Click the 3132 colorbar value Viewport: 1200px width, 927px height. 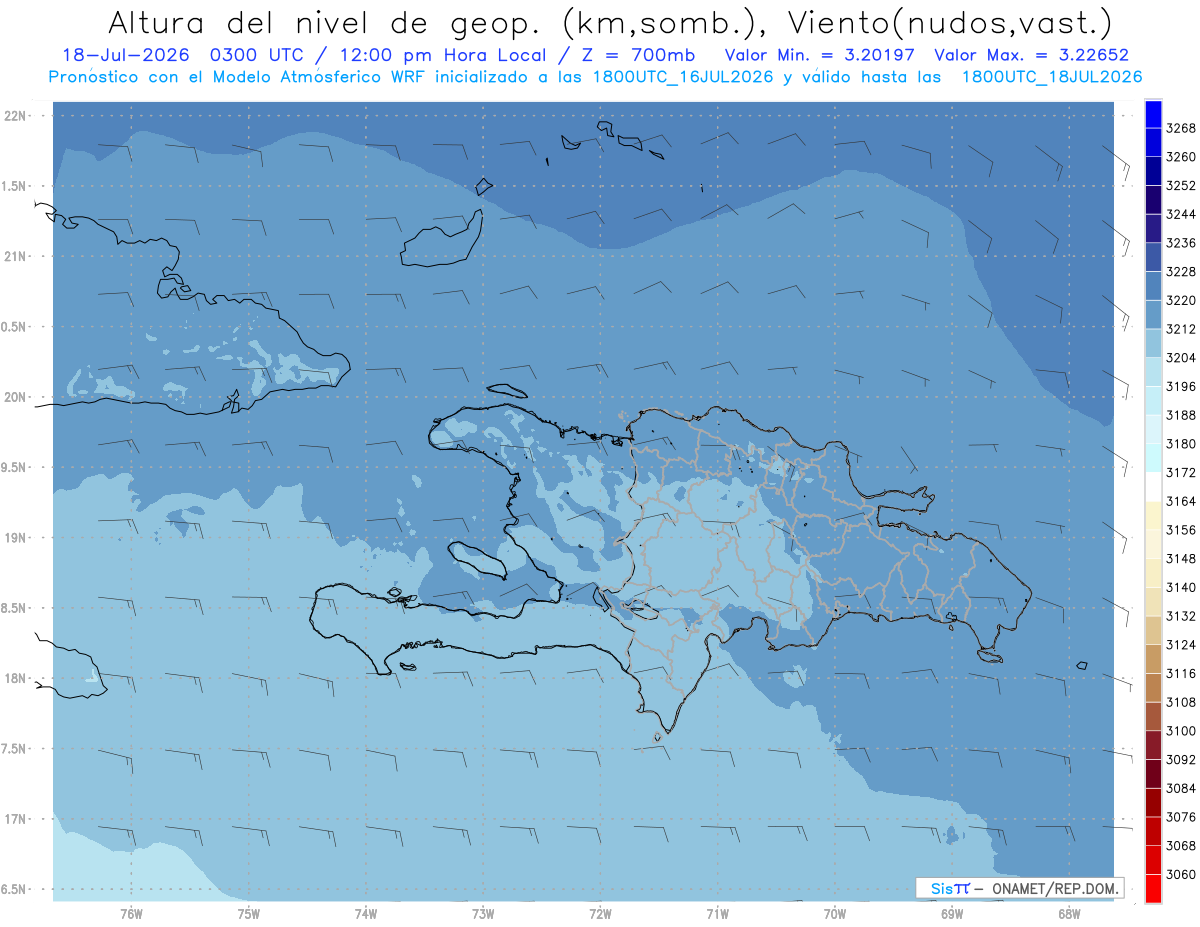tap(1181, 616)
